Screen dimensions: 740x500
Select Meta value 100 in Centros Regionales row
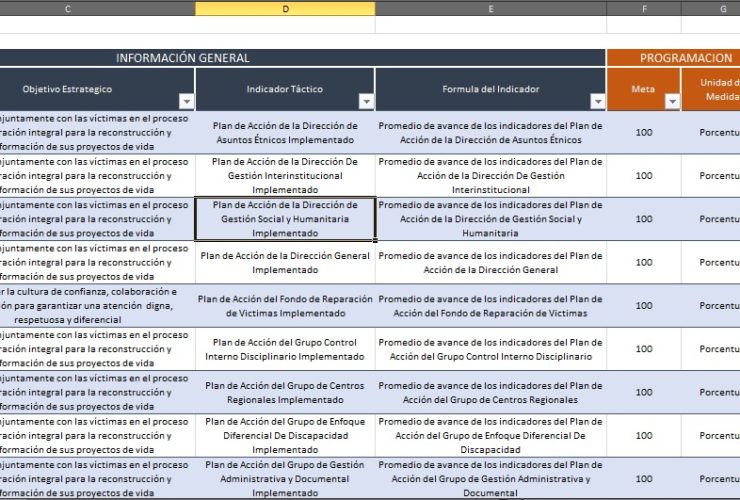click(x=644, y=392)
